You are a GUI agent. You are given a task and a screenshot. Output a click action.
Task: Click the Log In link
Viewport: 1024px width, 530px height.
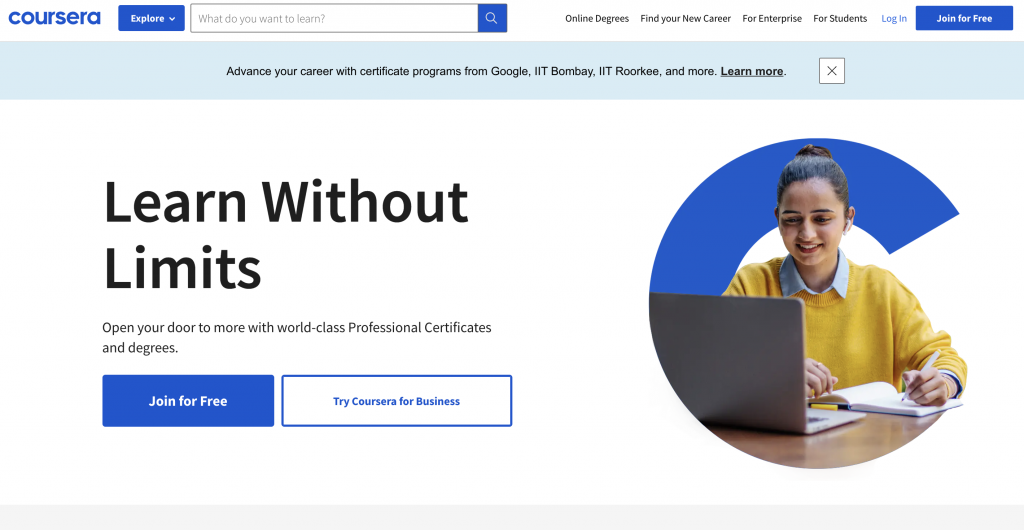(x=894, y=18)
